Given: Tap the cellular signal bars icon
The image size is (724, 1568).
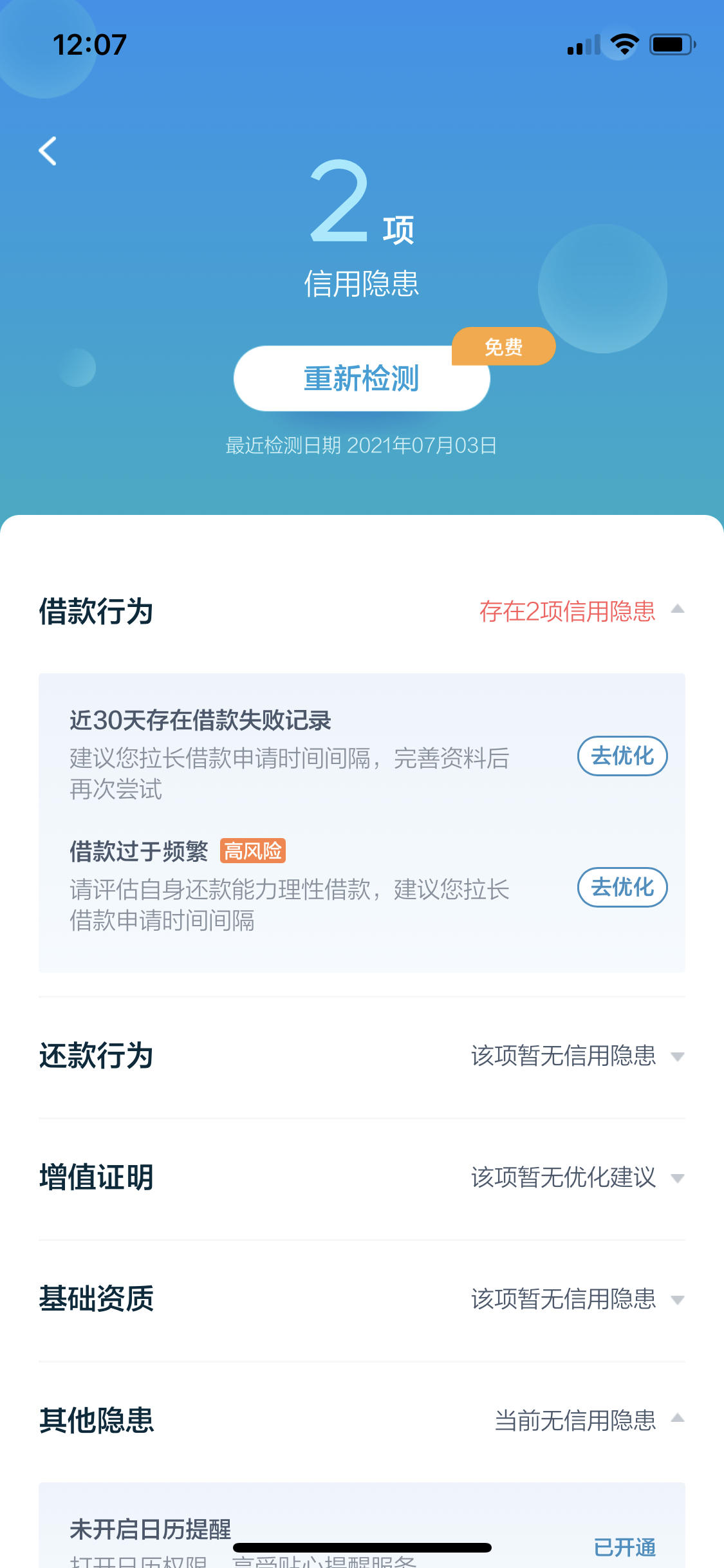Looking at the screenshot, I should [584, 45].
